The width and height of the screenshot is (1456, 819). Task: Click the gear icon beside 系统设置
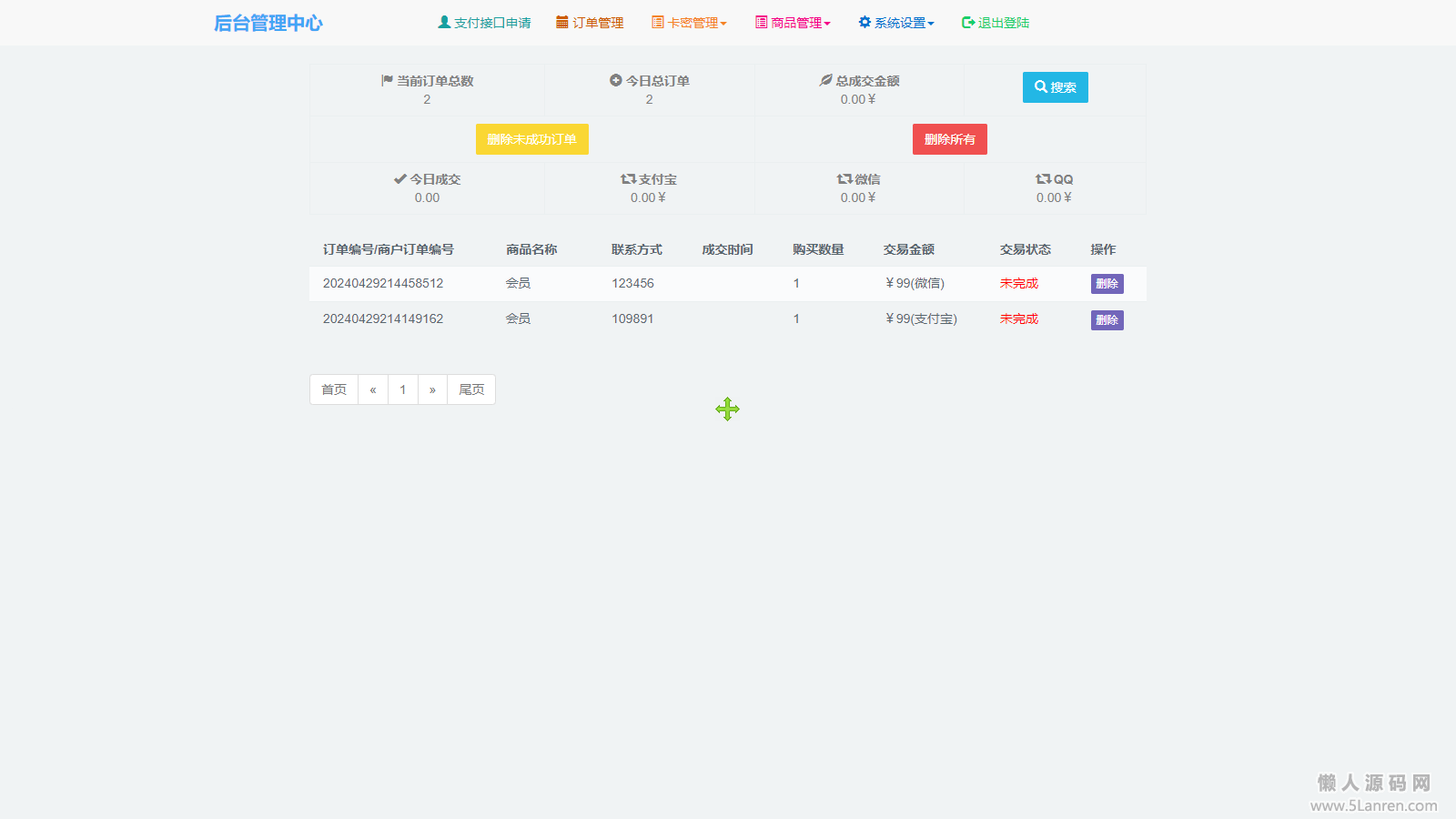[x=864, y=22]
